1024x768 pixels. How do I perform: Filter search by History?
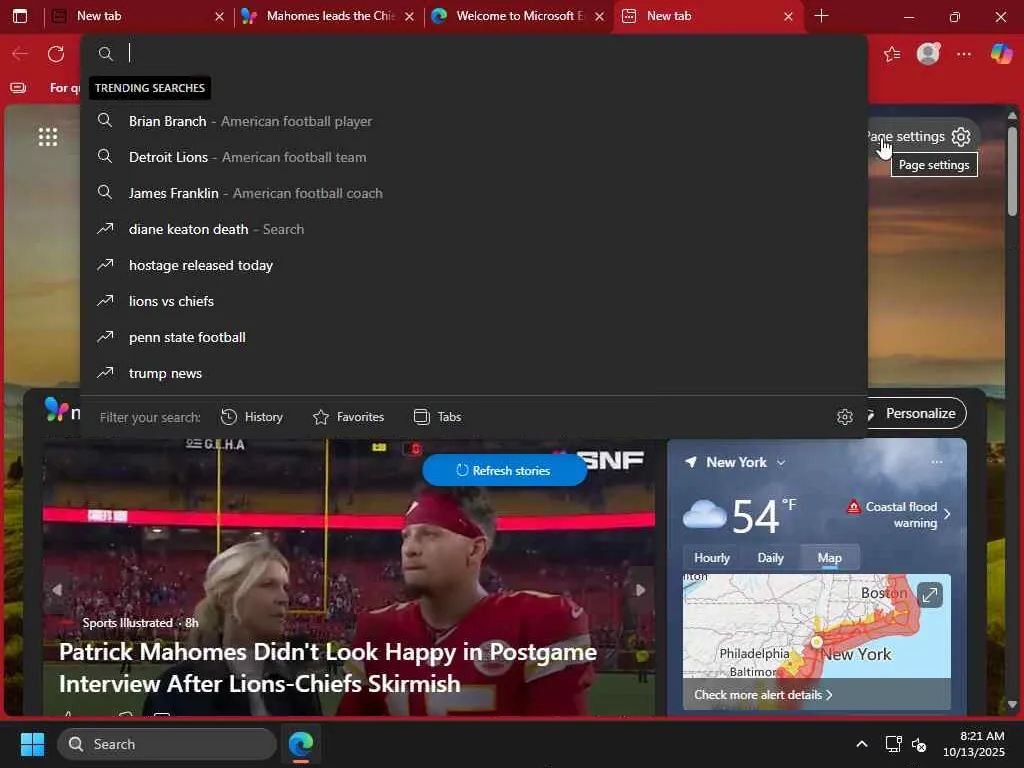pyautogui.click(x=252, y=417)
